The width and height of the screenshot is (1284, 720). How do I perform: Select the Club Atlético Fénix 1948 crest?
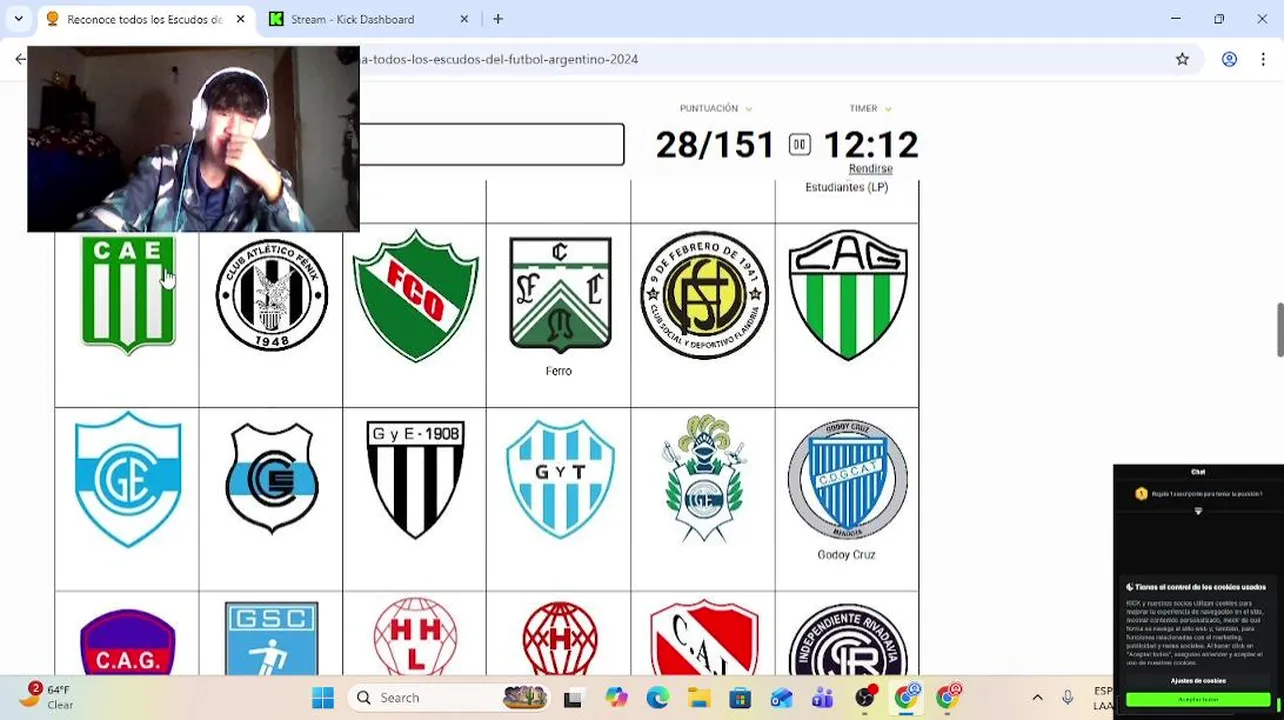tap(272, 295)
